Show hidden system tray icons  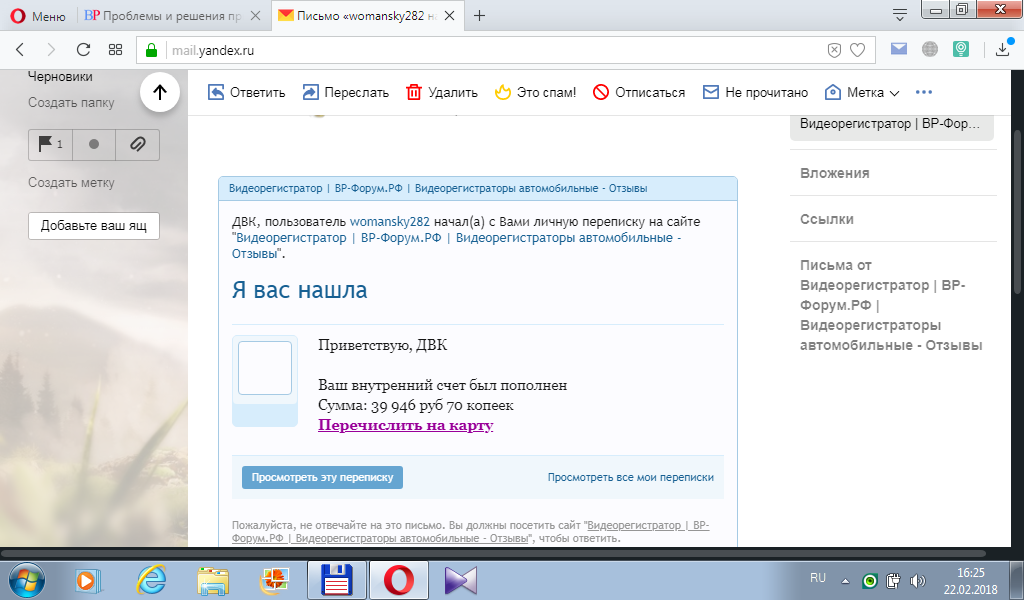[x=846, y=580]
